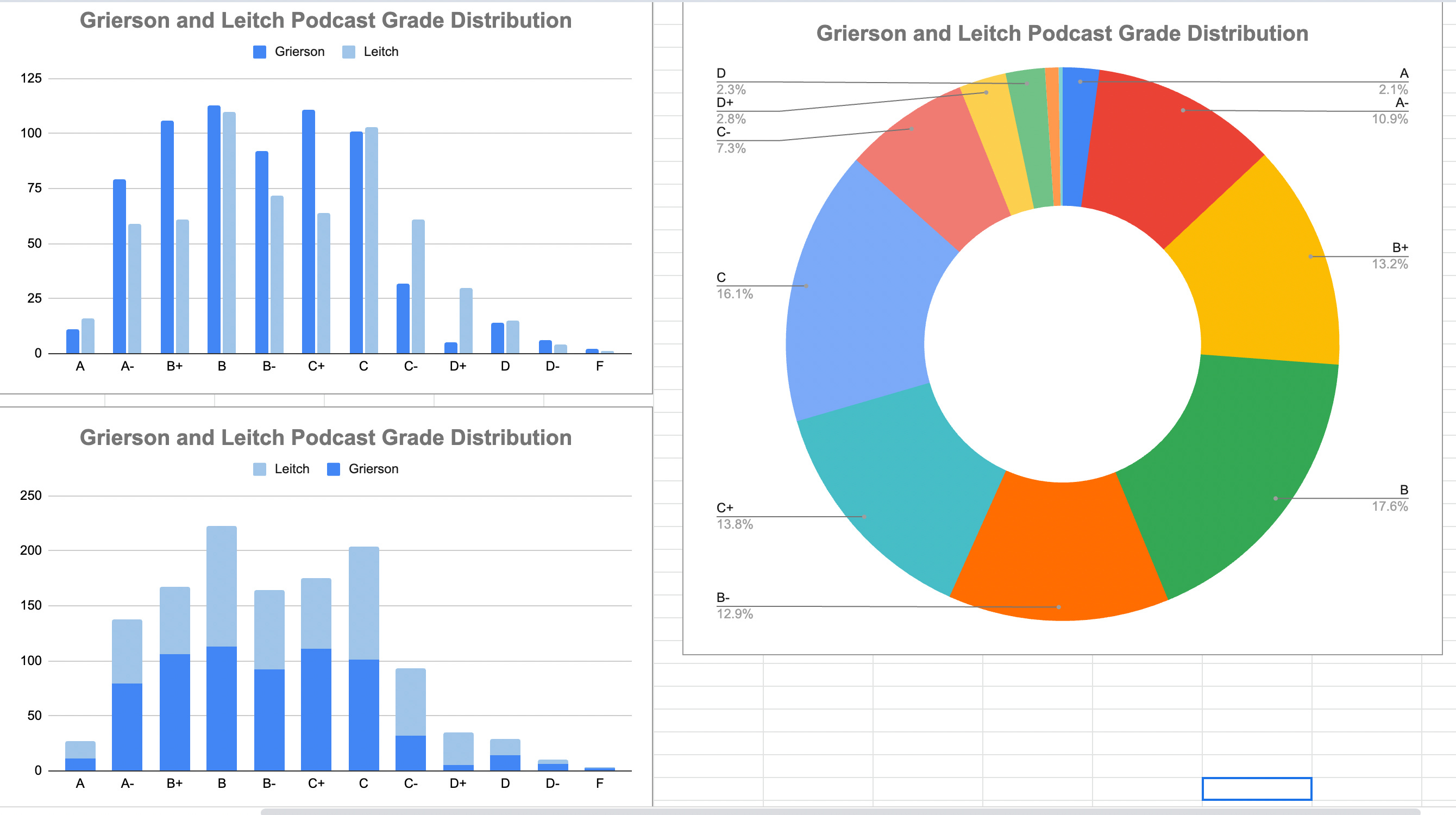Viewport: 1456px width, 815px height.
Task: Click the Leitch C- bar in top chart
Action: click(x=418, y=286)
